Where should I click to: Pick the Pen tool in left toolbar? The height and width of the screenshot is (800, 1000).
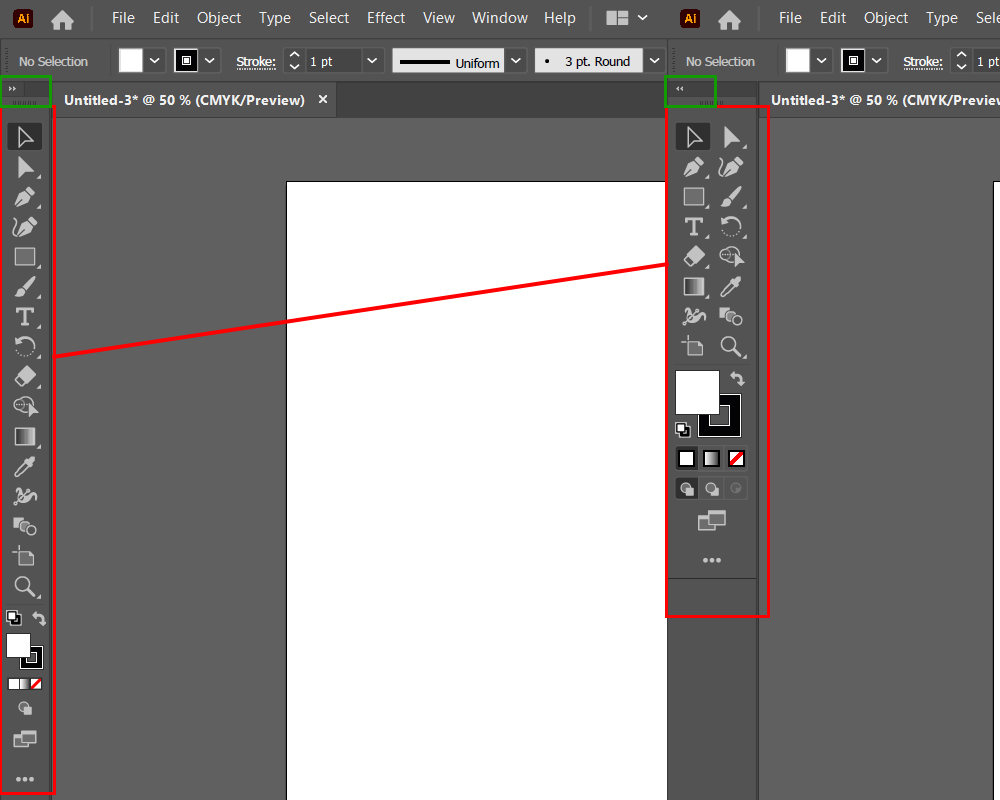(25, 197)
